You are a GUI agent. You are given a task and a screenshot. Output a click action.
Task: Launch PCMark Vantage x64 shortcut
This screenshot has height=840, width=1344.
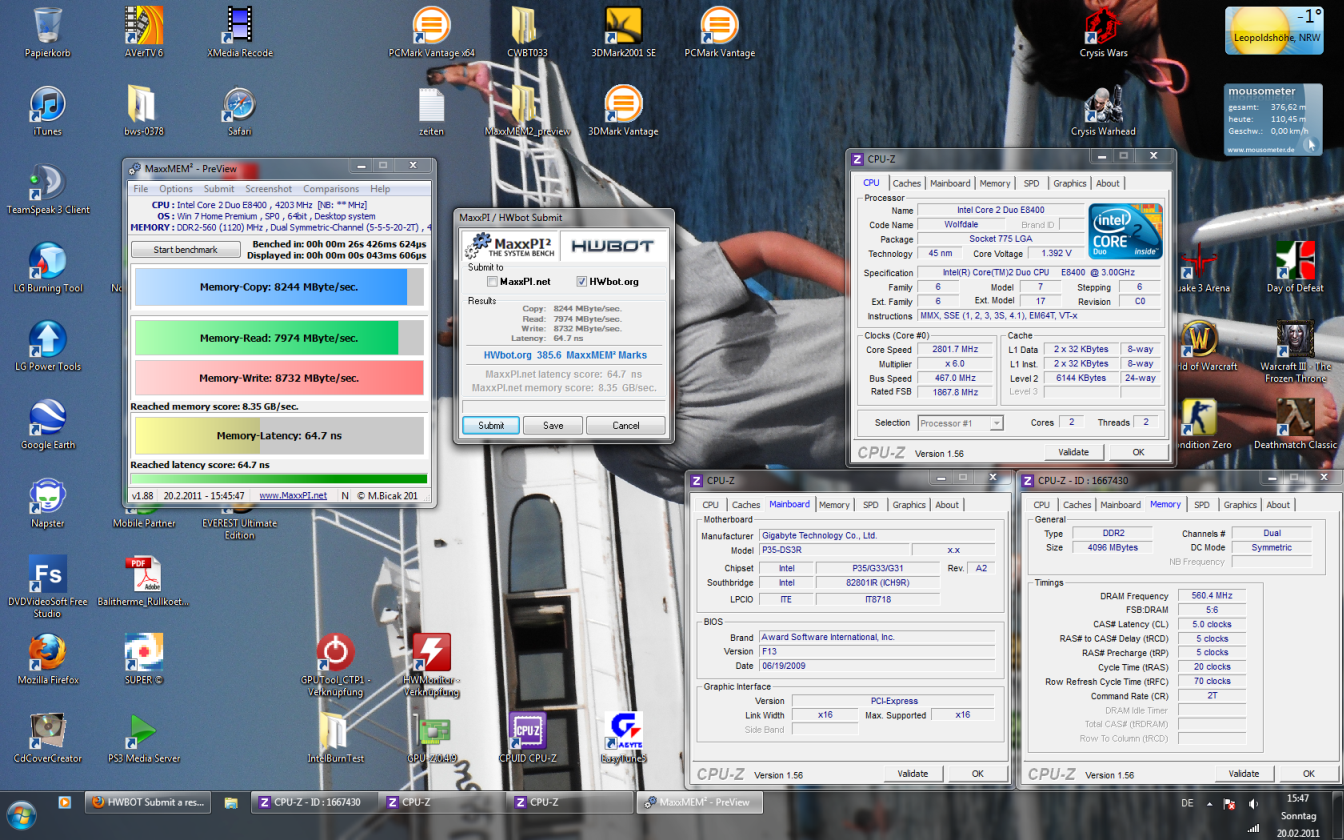(432, 31)
